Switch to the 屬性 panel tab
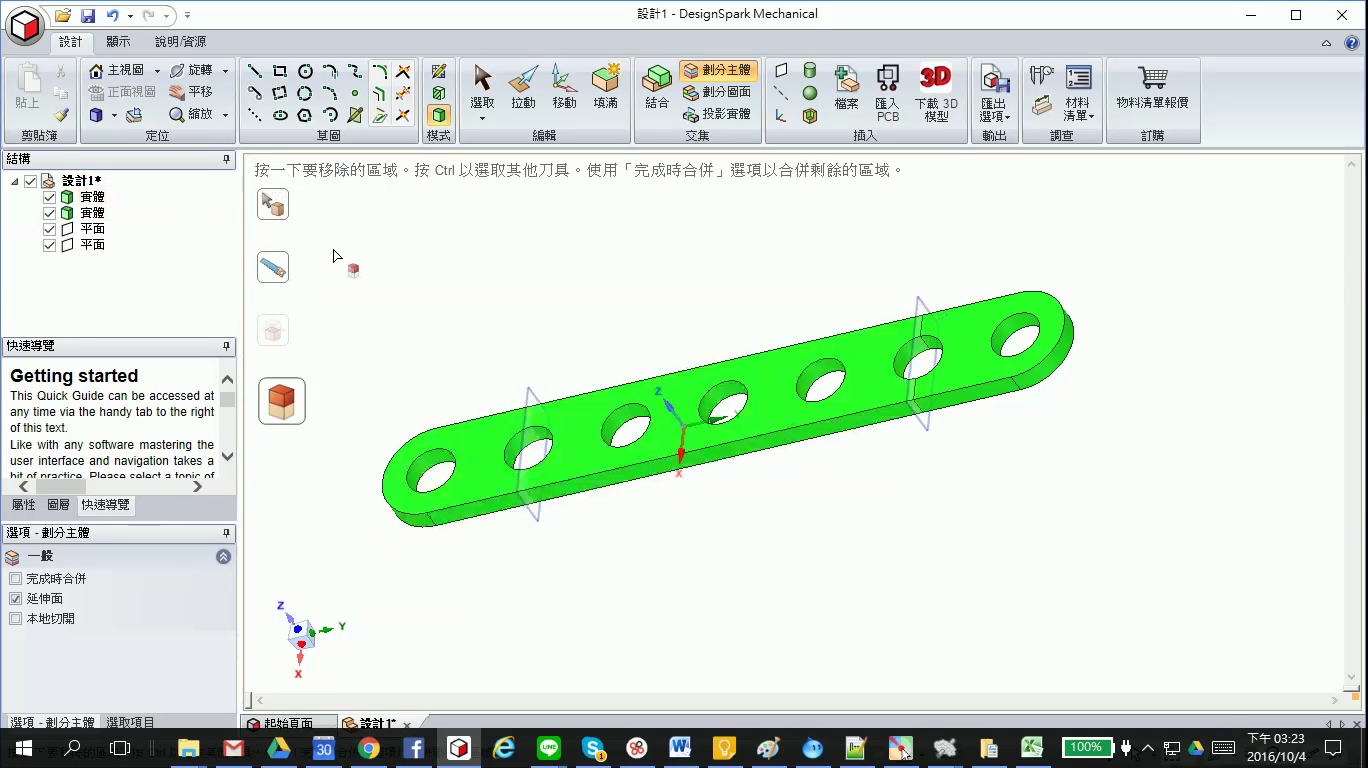 (24, 505)
